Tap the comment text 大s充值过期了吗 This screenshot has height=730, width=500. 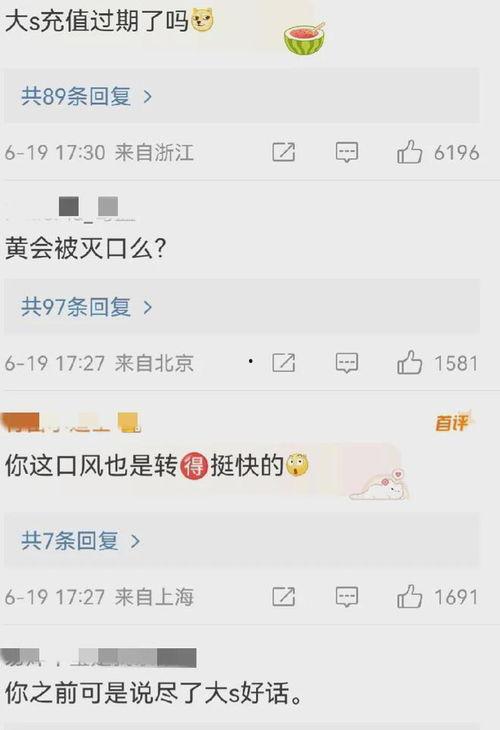click(97, 21)
